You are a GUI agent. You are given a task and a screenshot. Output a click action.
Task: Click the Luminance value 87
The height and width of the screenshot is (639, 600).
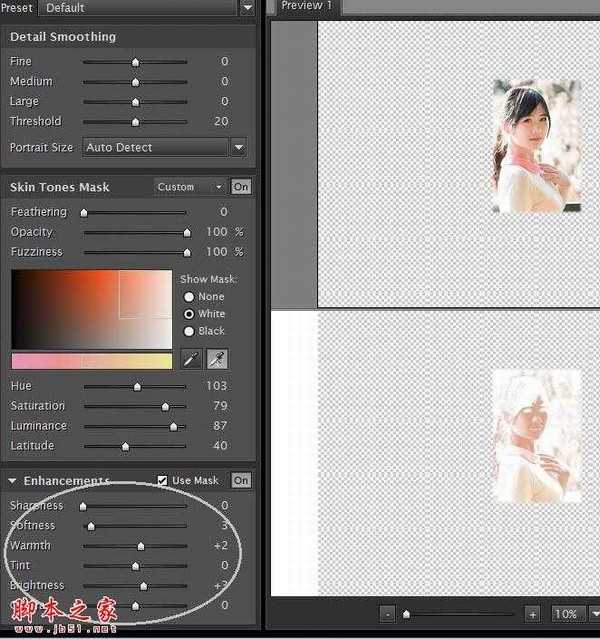220,425
